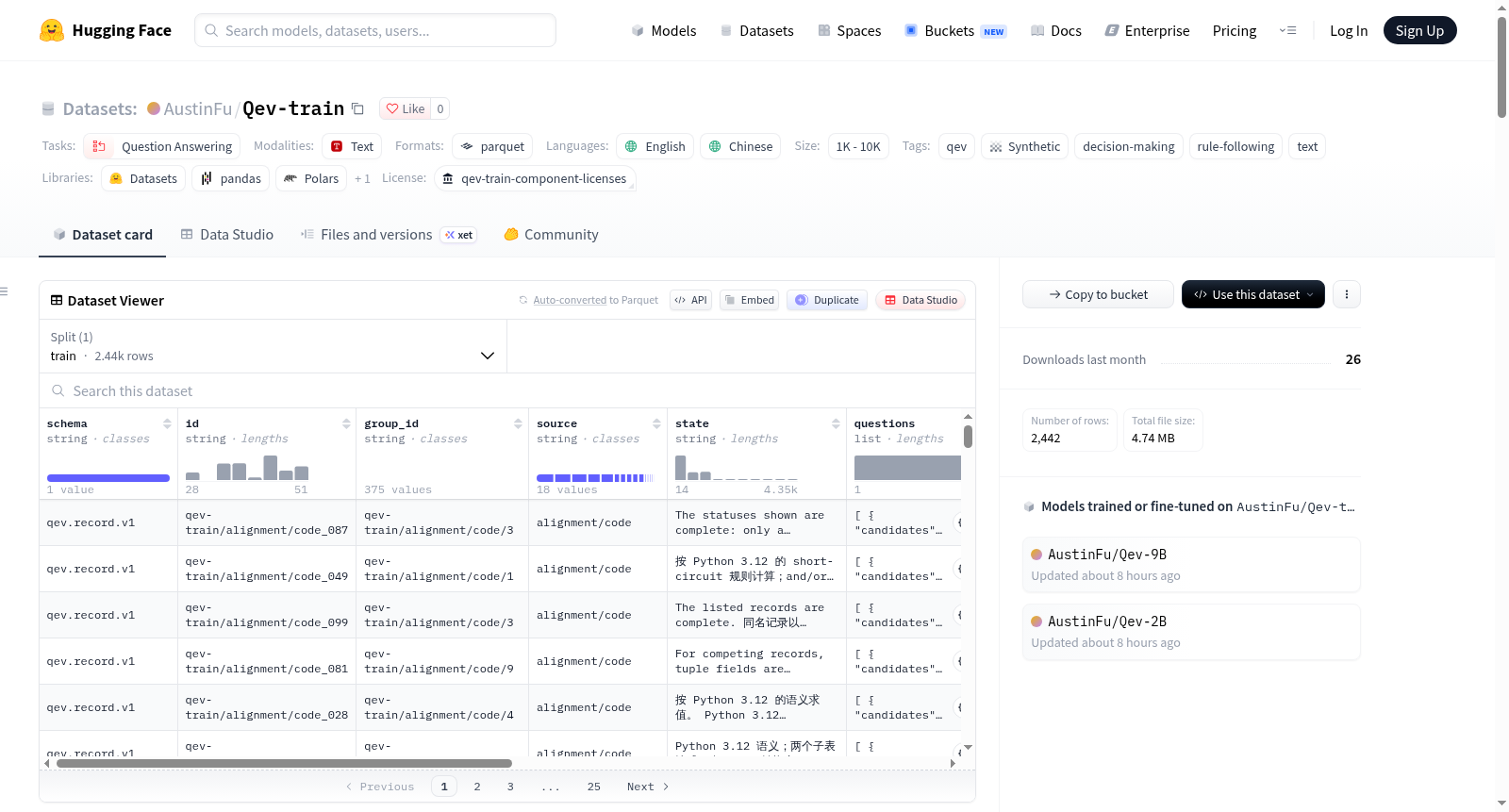Sort the schema column
The image size is (1509, 812).
pyautogui.click(x=167, y=423)
